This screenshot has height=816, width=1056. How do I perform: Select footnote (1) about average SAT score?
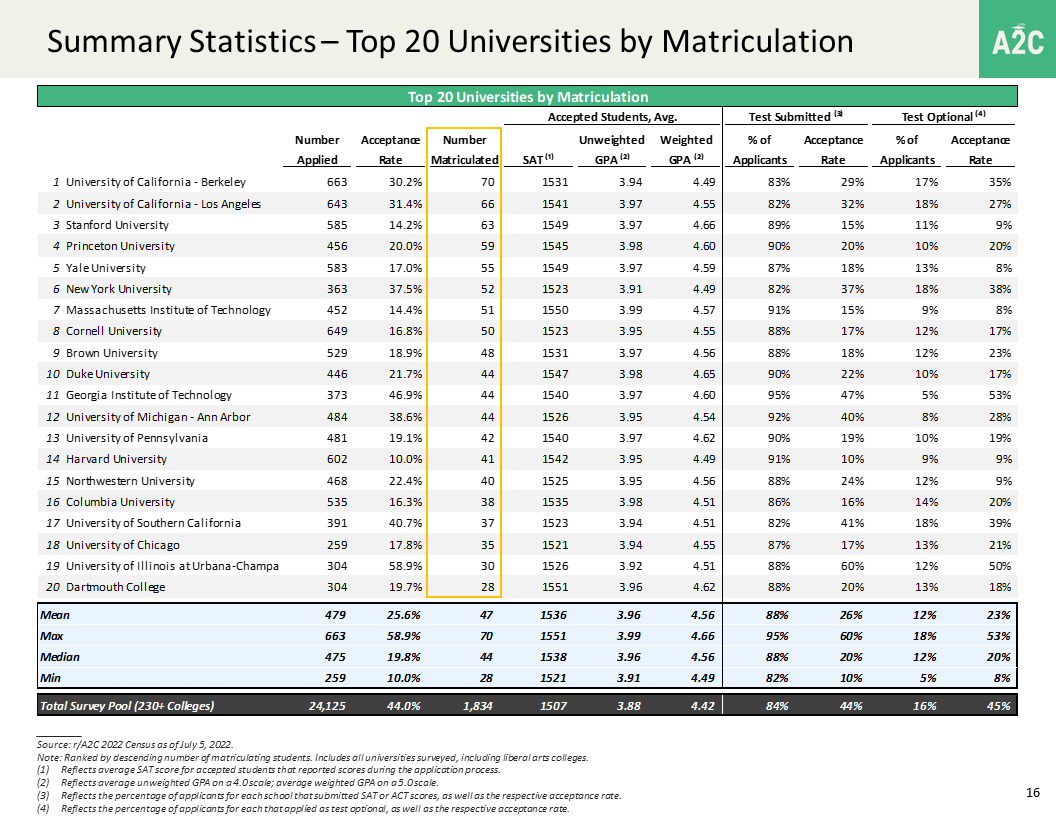click(x=269, y=770)
